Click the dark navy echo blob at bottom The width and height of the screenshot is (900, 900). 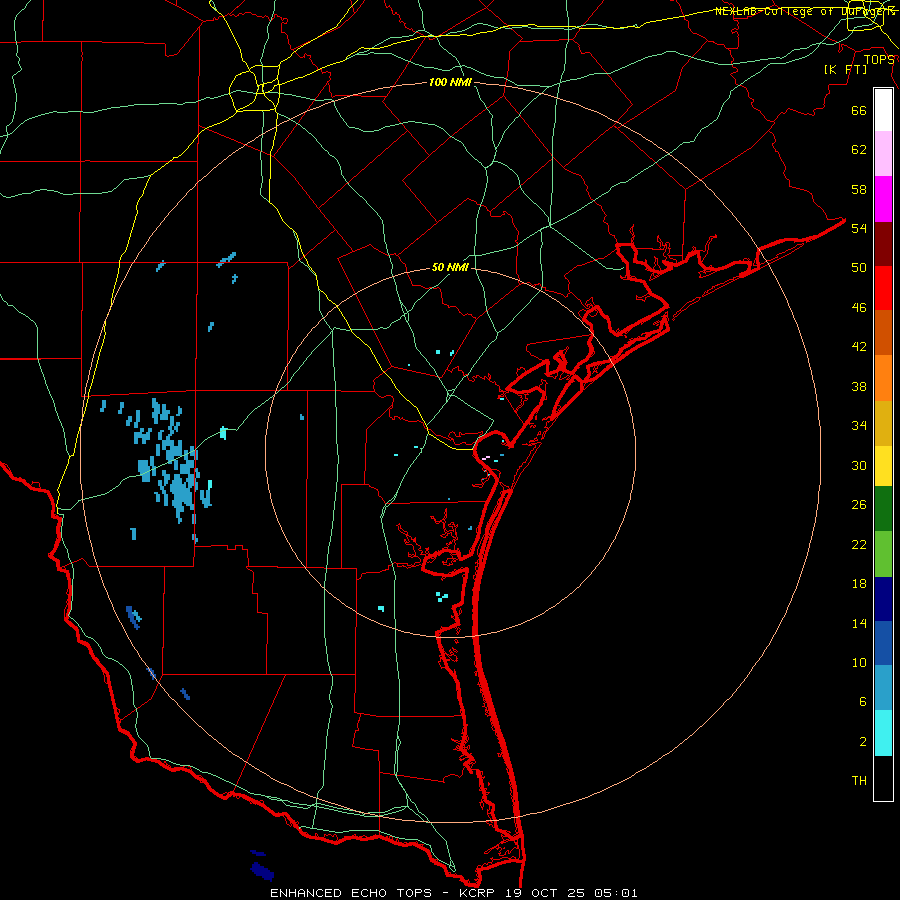coord(262,871)
